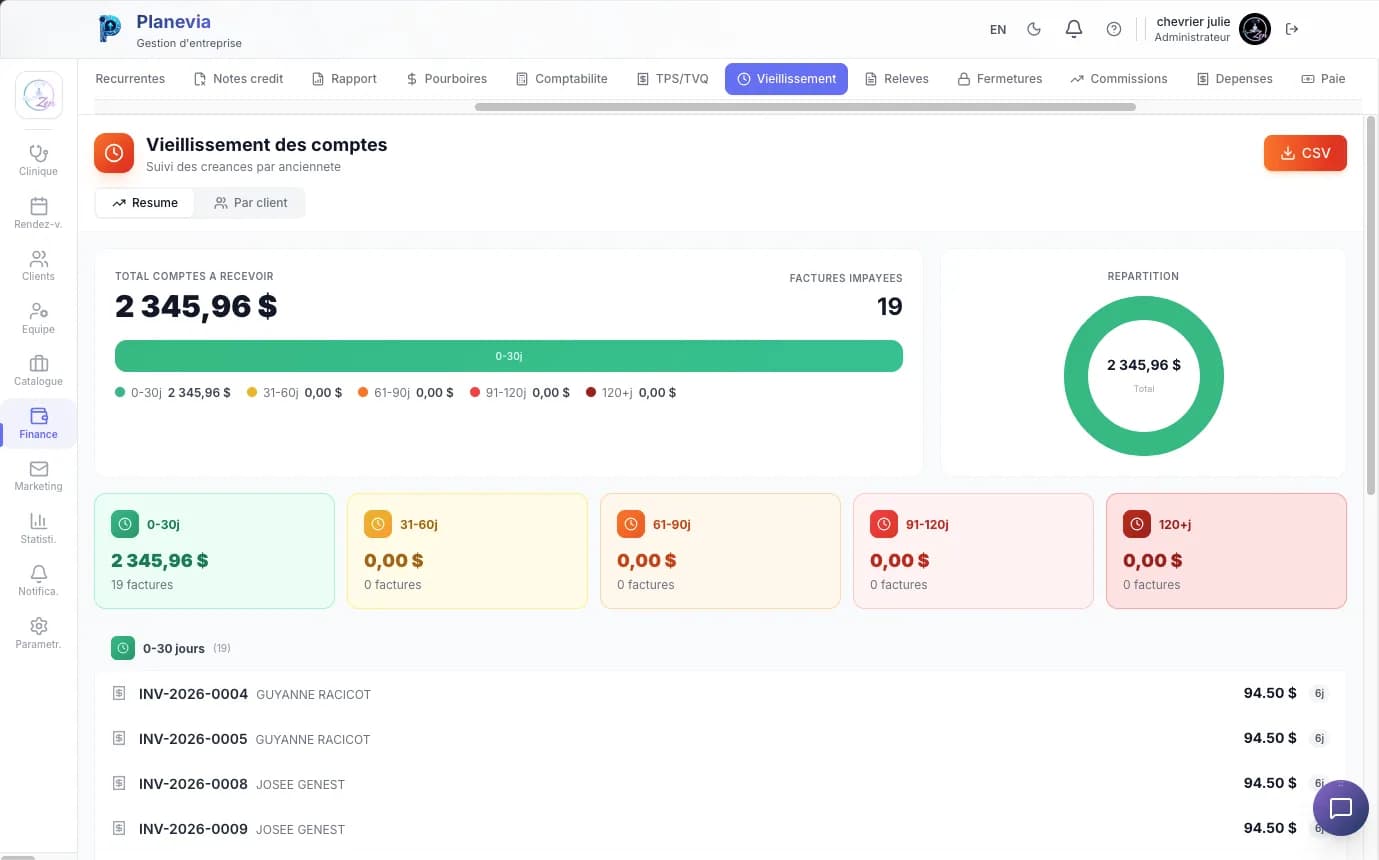Open the Pourboires tab
The width and height of the screenshot is (1379, 860).
click(446, 79)
